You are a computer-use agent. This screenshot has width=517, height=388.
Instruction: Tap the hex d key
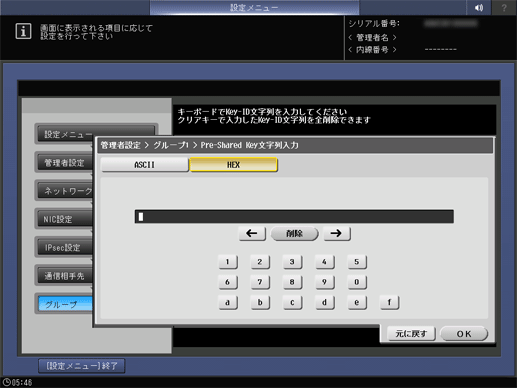pyautogui.click(x=325, y=303)
